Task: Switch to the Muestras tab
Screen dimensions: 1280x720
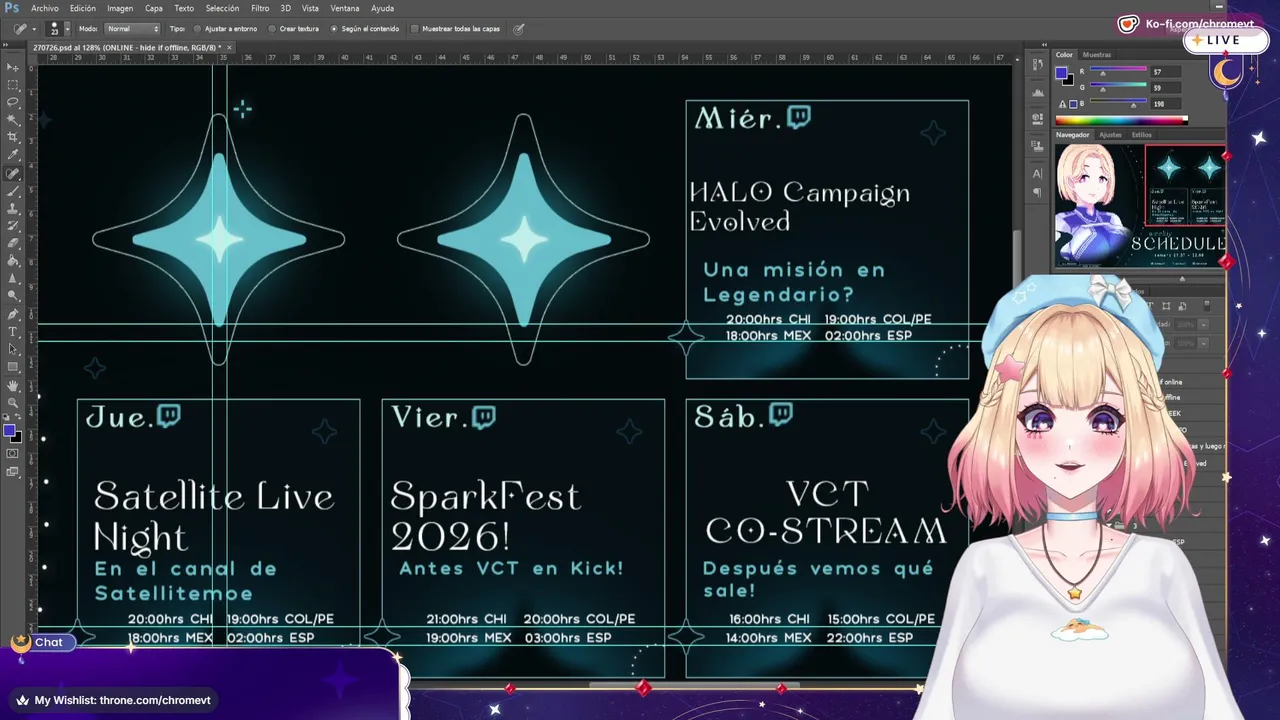Action: (x=1097, y=55)
